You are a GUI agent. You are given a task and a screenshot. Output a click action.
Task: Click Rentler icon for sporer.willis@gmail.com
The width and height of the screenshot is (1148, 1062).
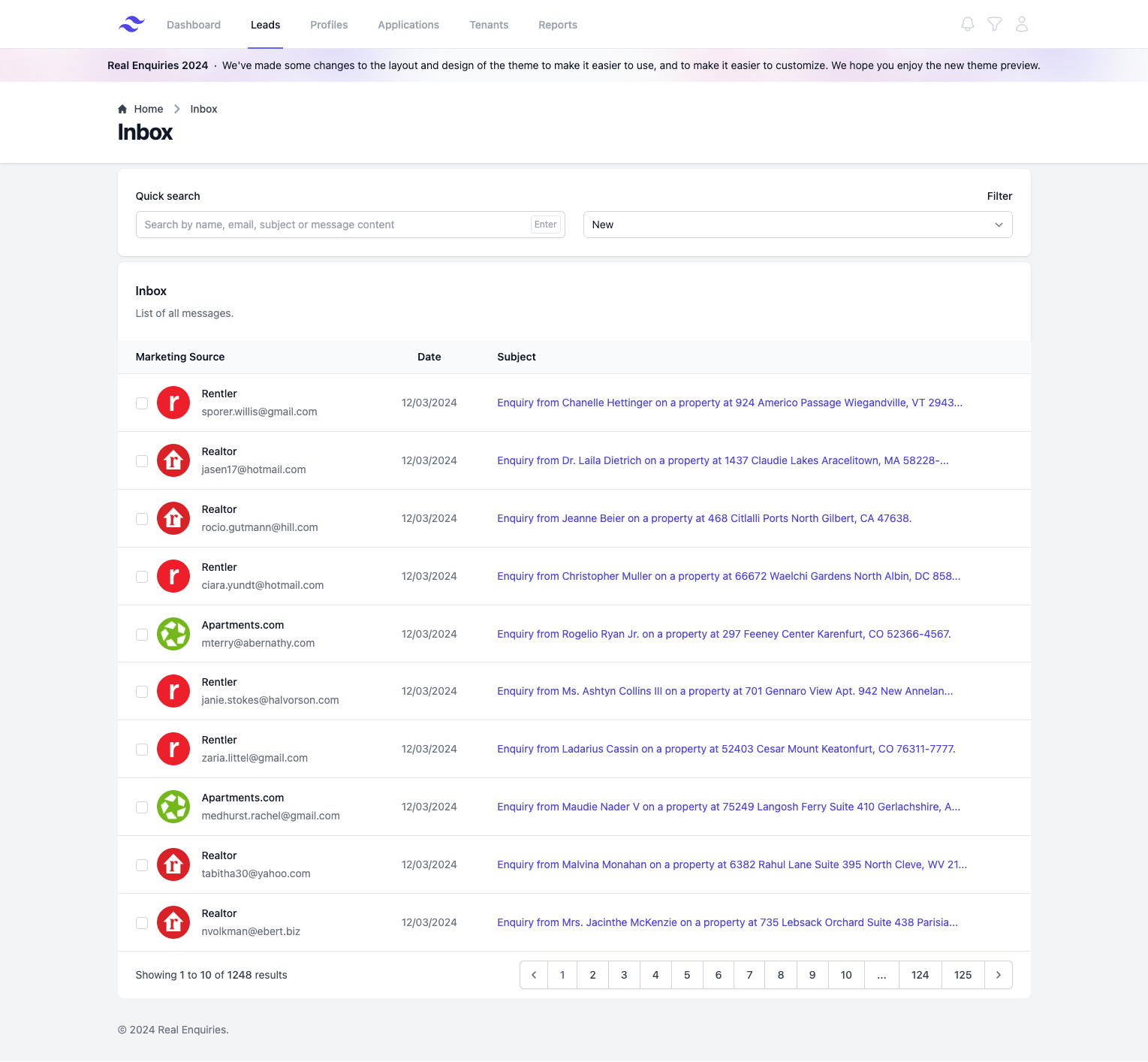173,403
